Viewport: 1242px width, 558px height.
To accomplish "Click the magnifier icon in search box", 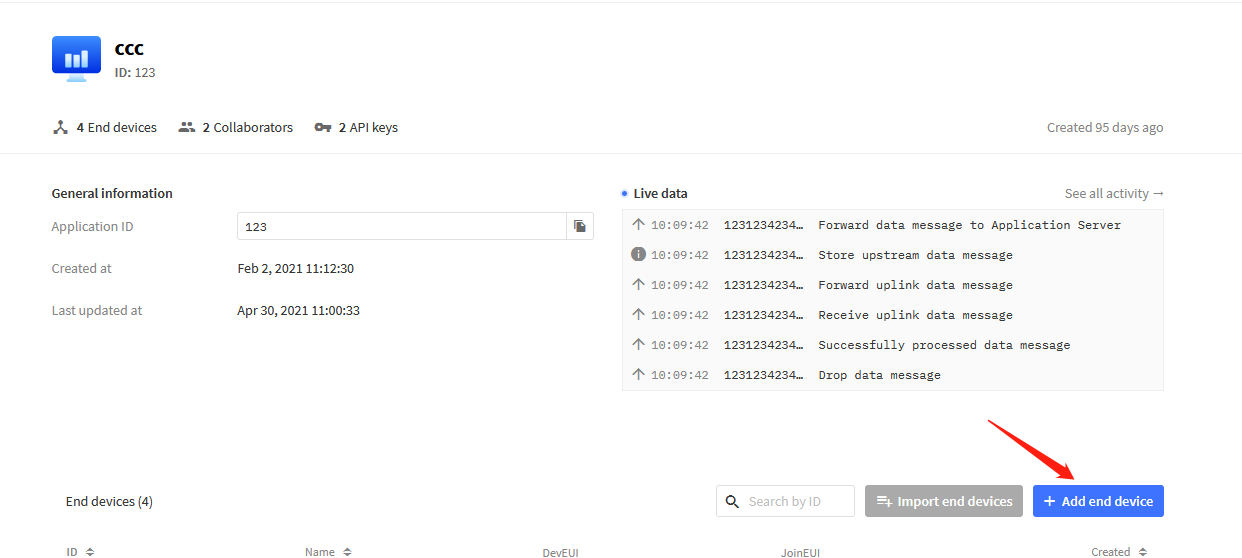I will pos(732,501).
